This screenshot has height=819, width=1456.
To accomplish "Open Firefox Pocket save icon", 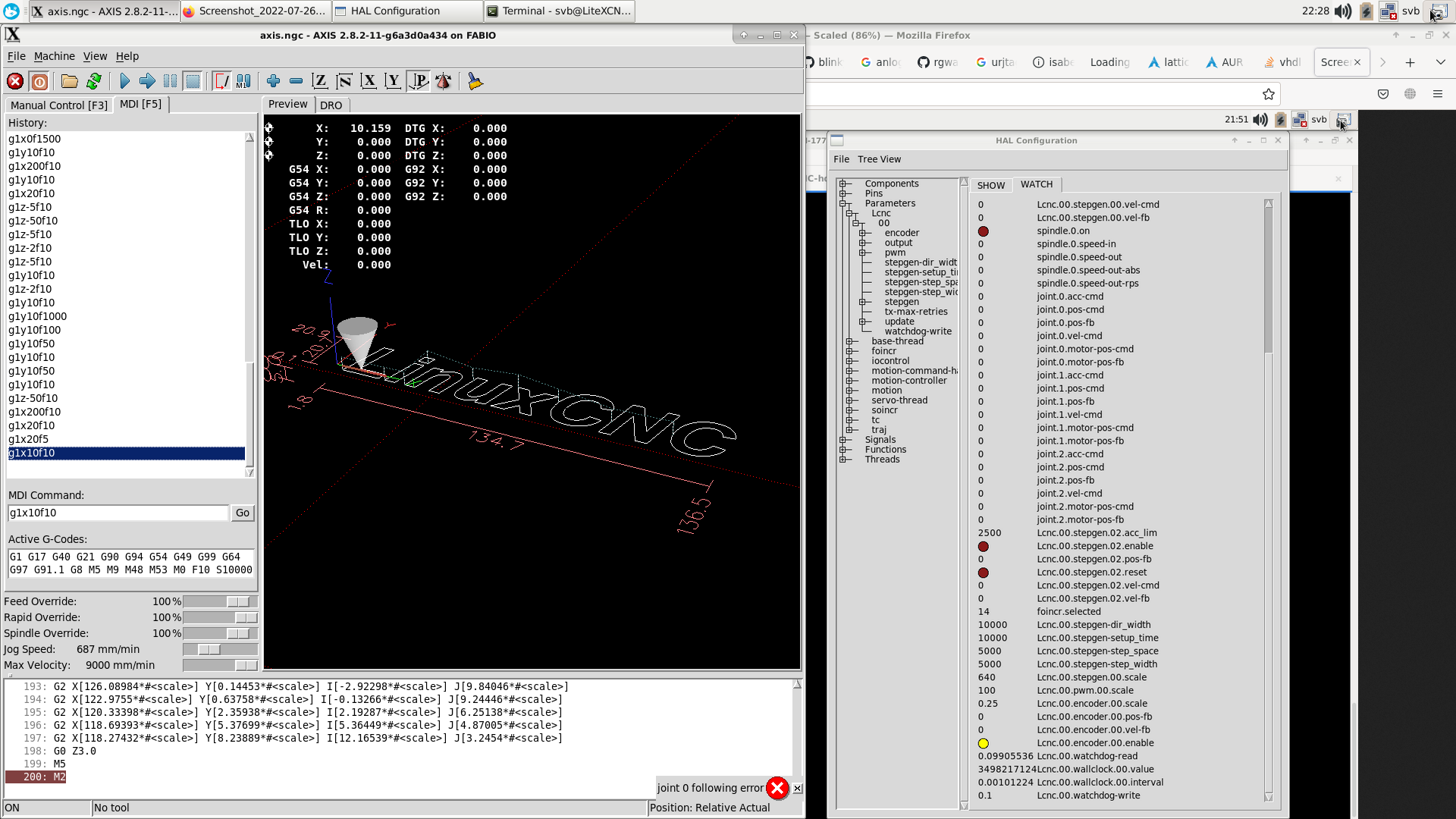I will pyautogui.click(x=1383, y=94).
